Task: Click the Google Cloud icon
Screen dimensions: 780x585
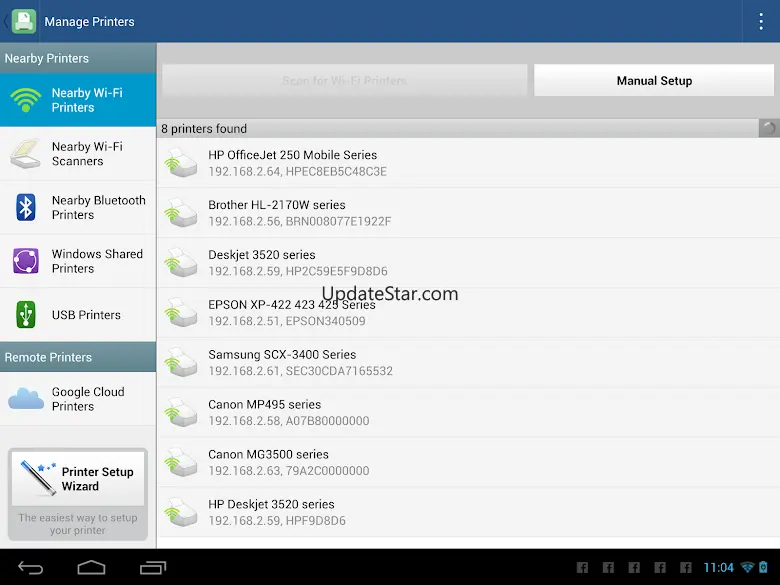Action: 26,398
